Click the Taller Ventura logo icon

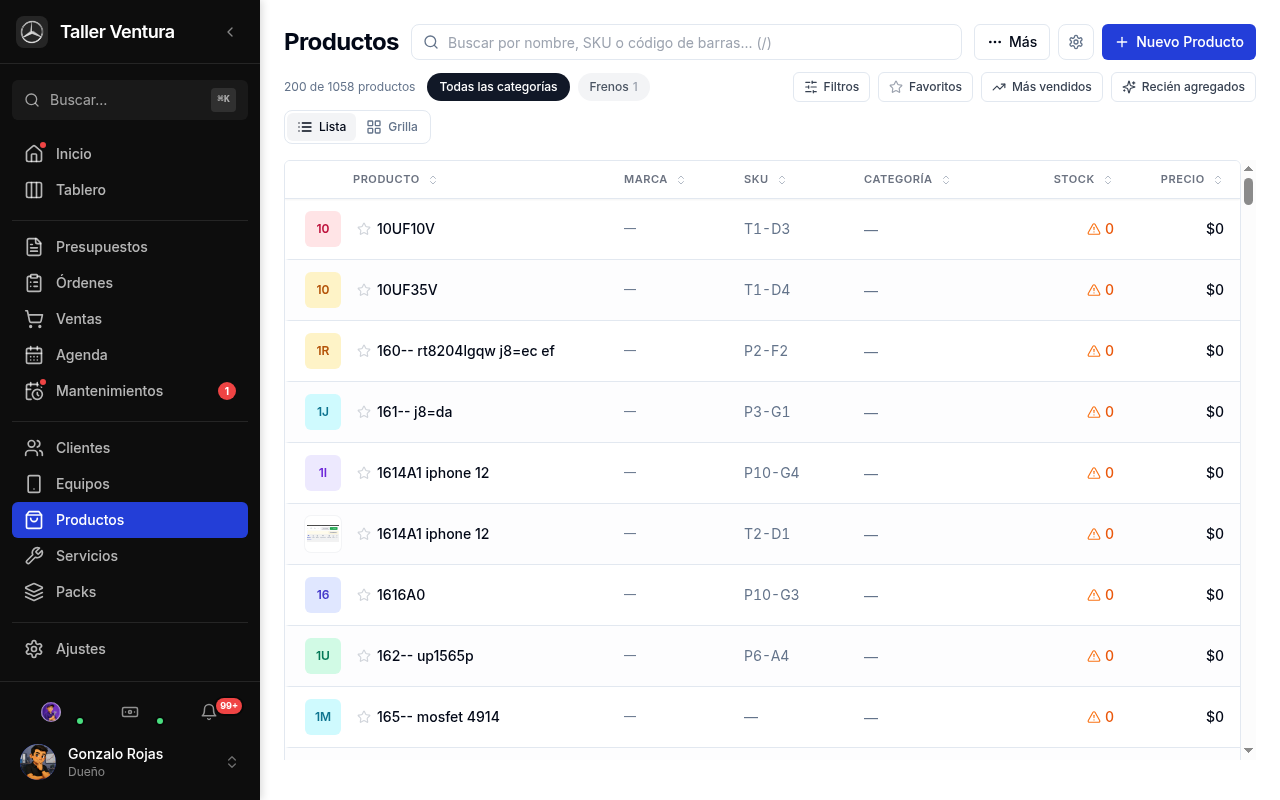[x=32, y=32]
